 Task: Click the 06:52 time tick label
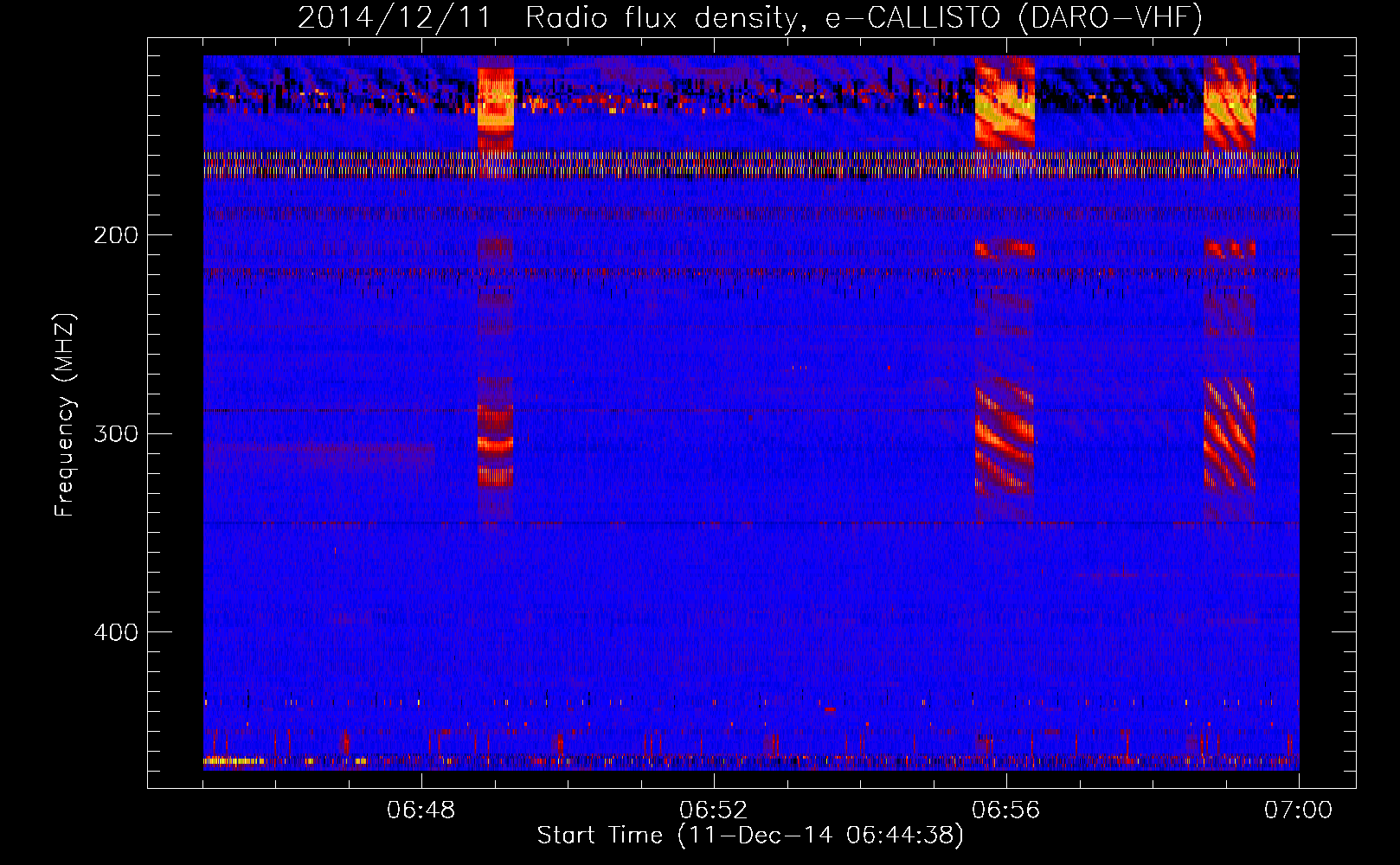714,811
